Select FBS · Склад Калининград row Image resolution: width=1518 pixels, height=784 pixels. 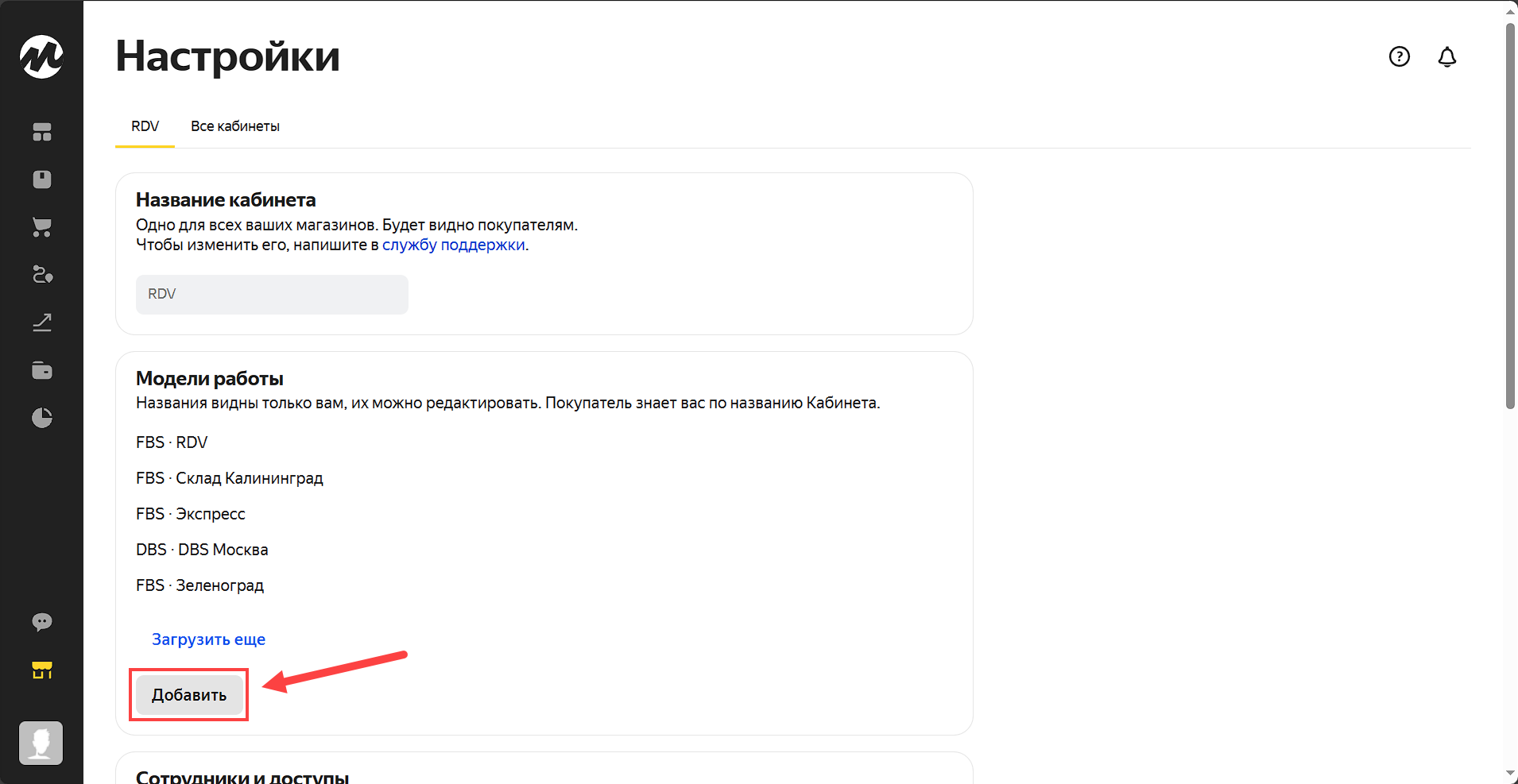pyautogui.click(x=230, y=478)
